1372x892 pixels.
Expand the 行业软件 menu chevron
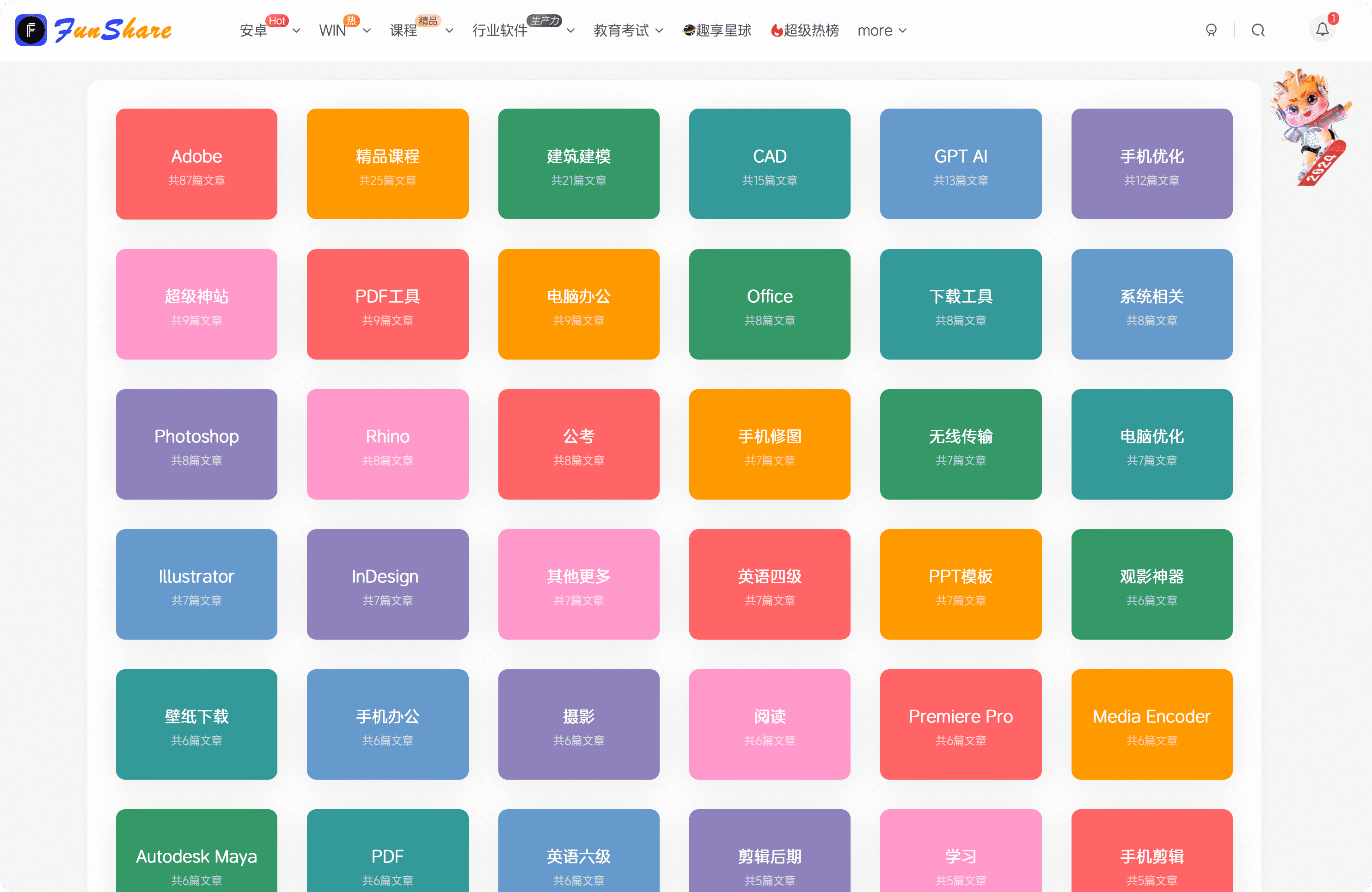click(x=571, y=31)
